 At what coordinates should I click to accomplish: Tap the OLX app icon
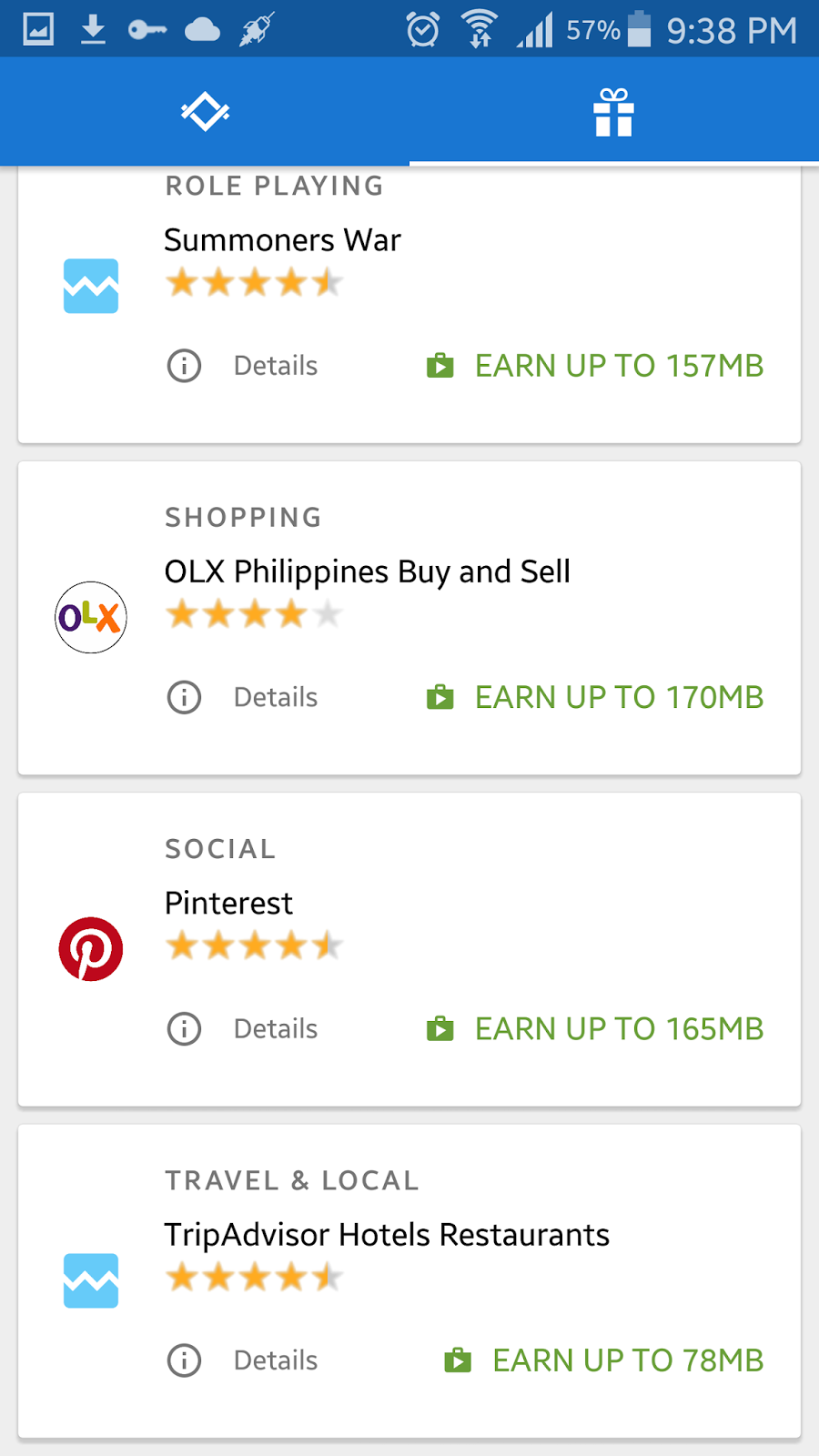(x=91, y=617)
